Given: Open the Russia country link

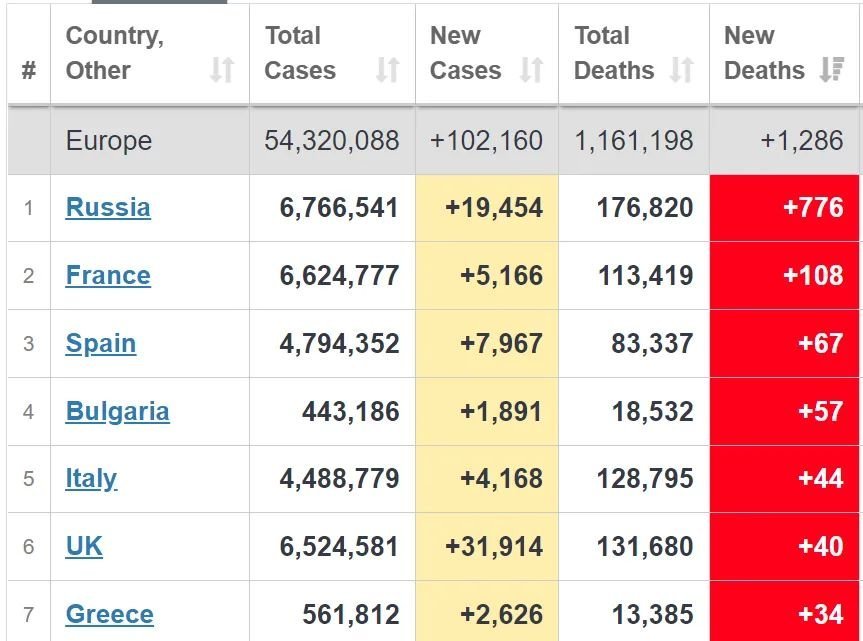Looking at the screenshot, I should (x=108, y=208).
